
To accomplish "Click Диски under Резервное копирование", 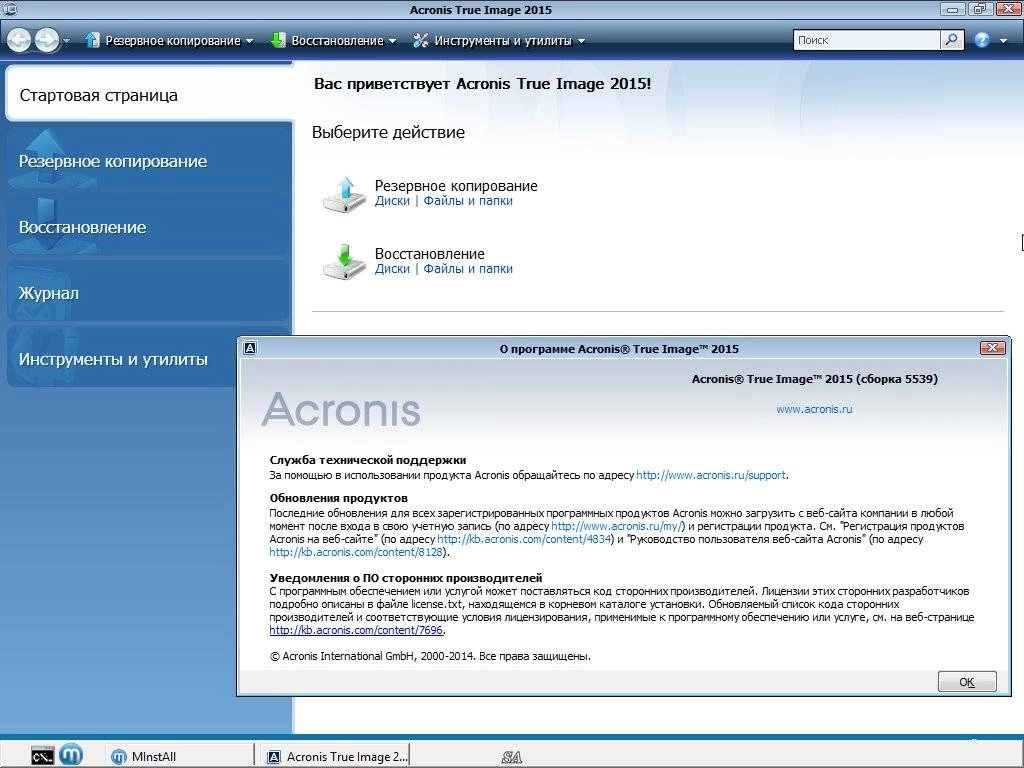I will click(392, 201).
